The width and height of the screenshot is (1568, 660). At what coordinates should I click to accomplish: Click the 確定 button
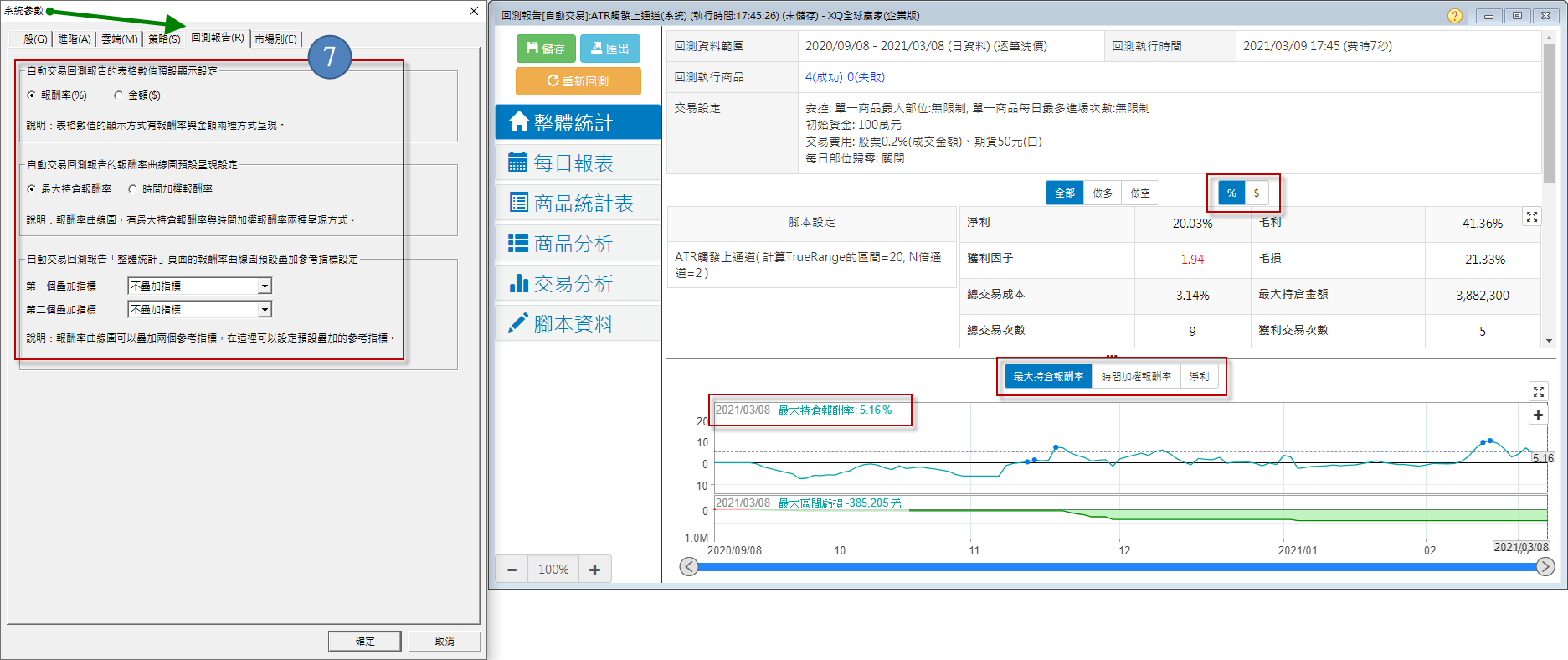point(365,641)
